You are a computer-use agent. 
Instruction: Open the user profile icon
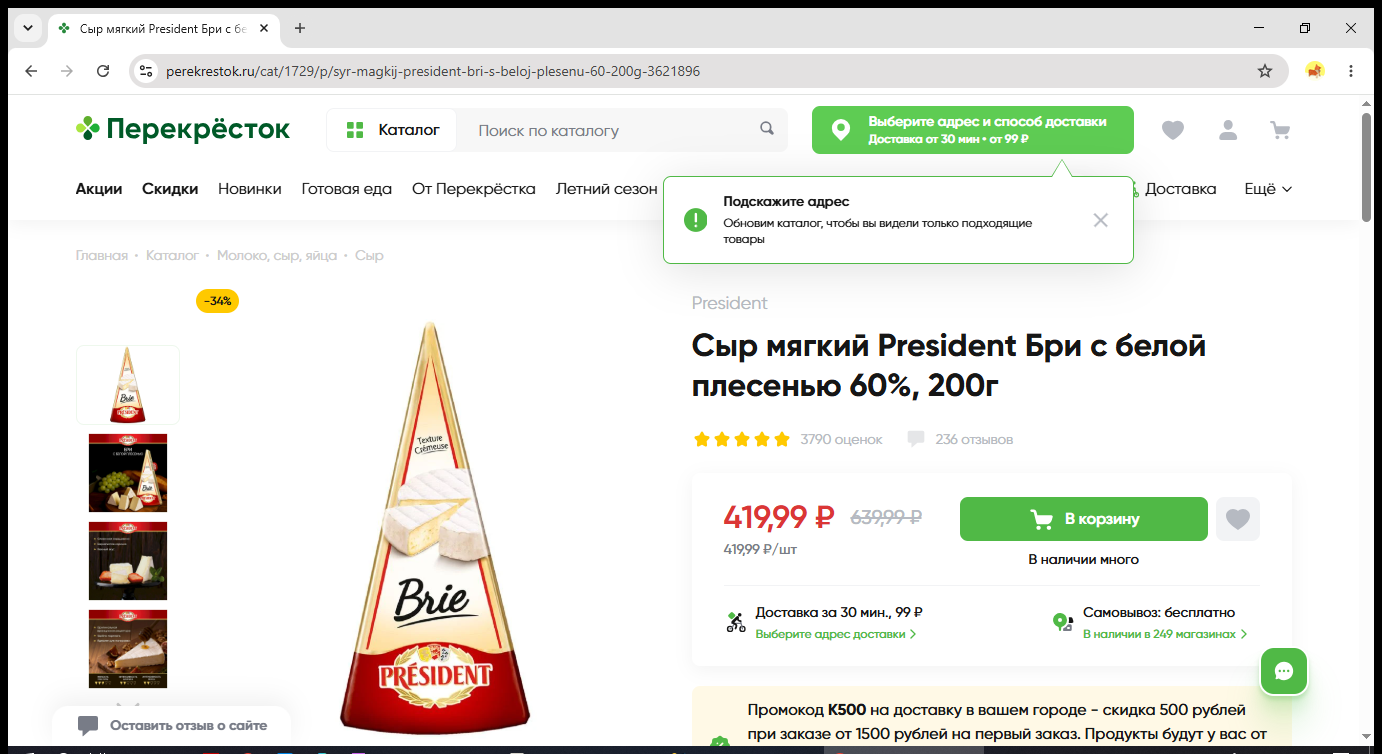pyautogui.click(x=1228, y=130)
